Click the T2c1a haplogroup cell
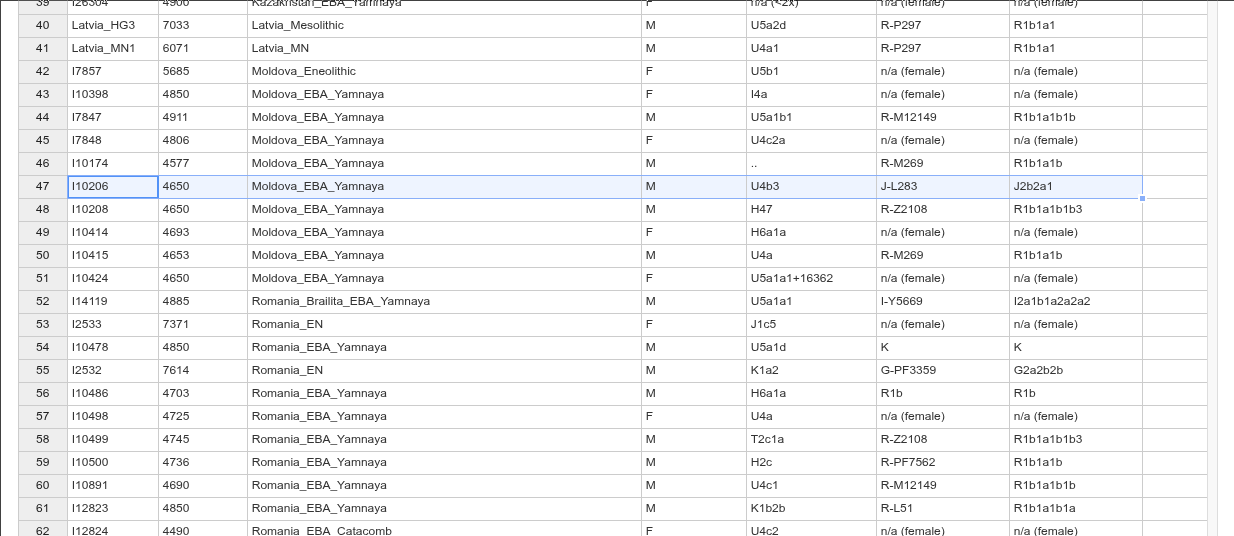Screen dimensions: 1234x536 tap(811, 439)
